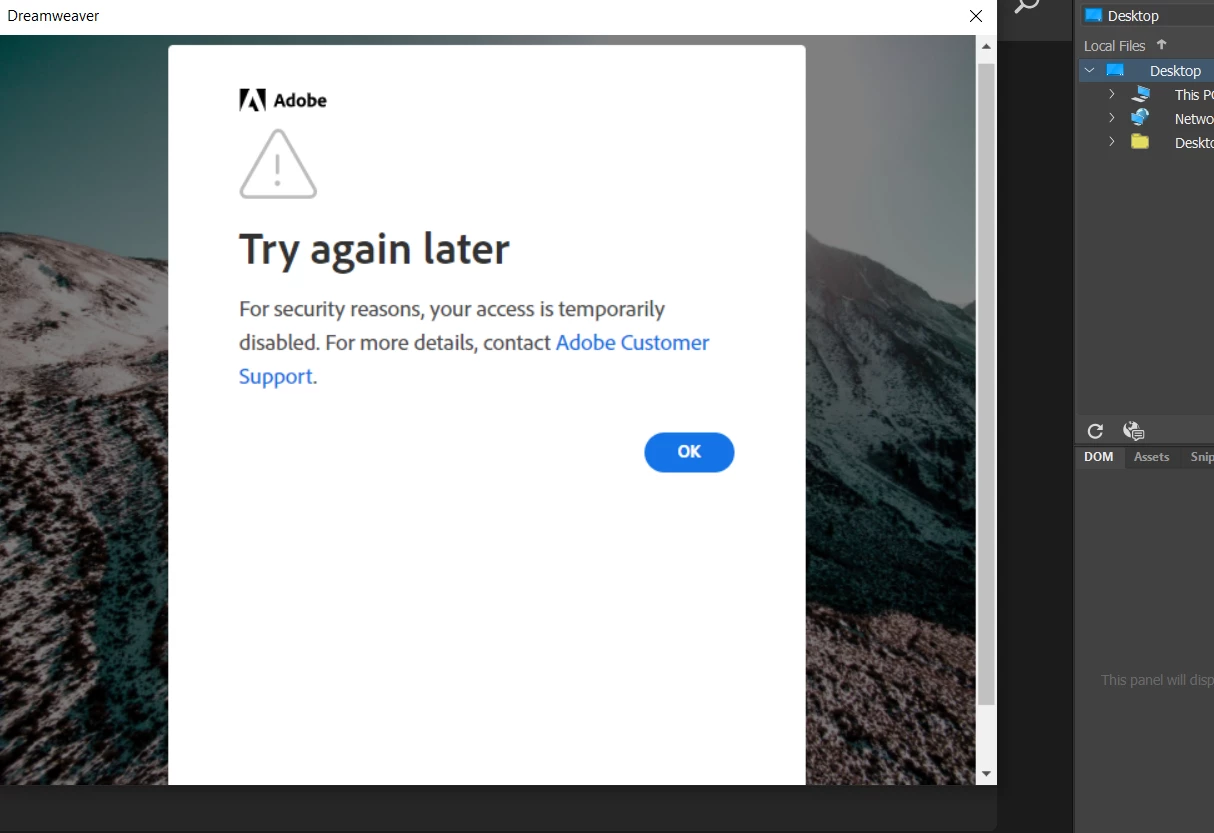Click the search magnifier icon in the top bar

1027,6
